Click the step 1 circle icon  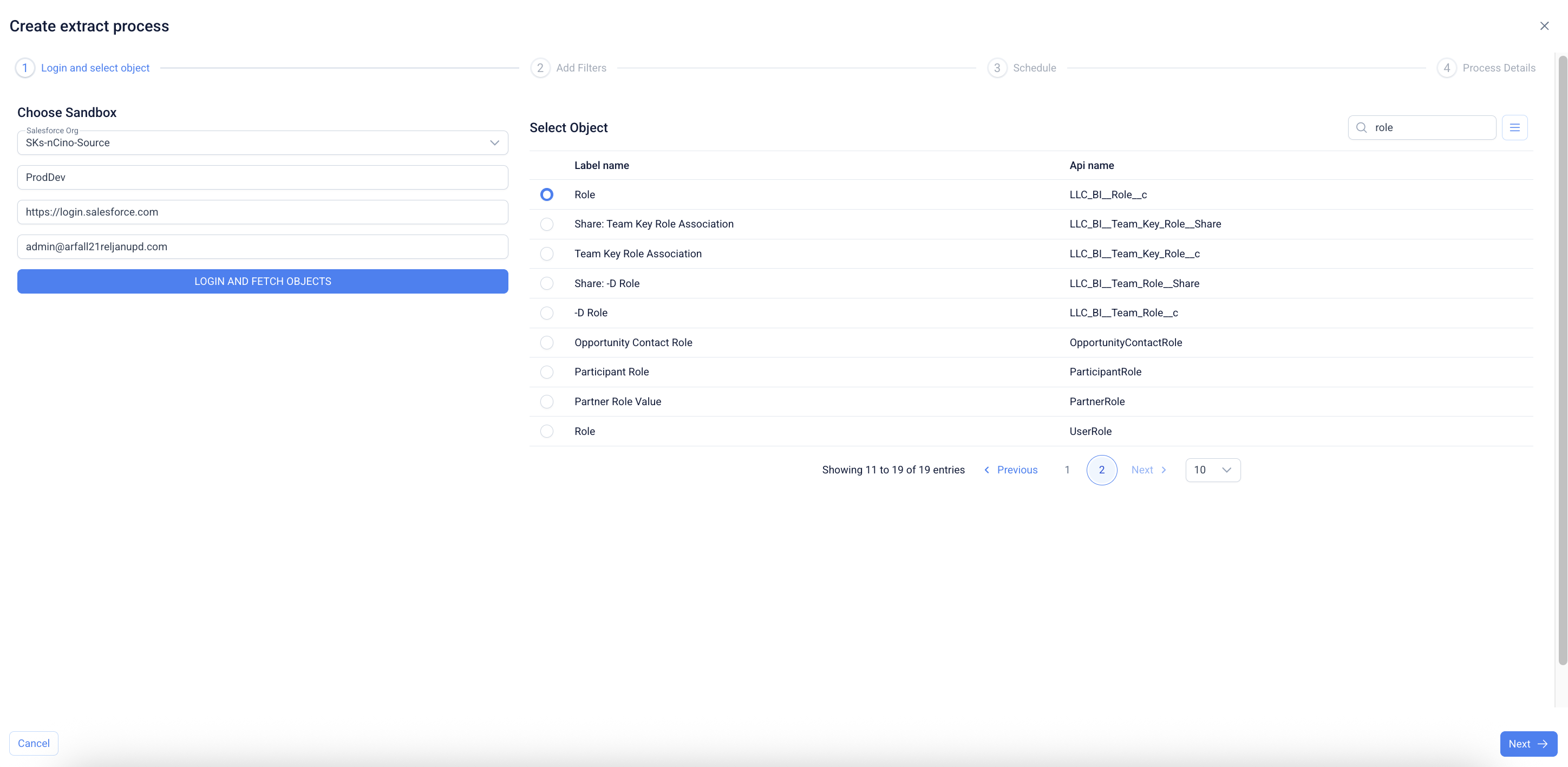pos(25,68)
